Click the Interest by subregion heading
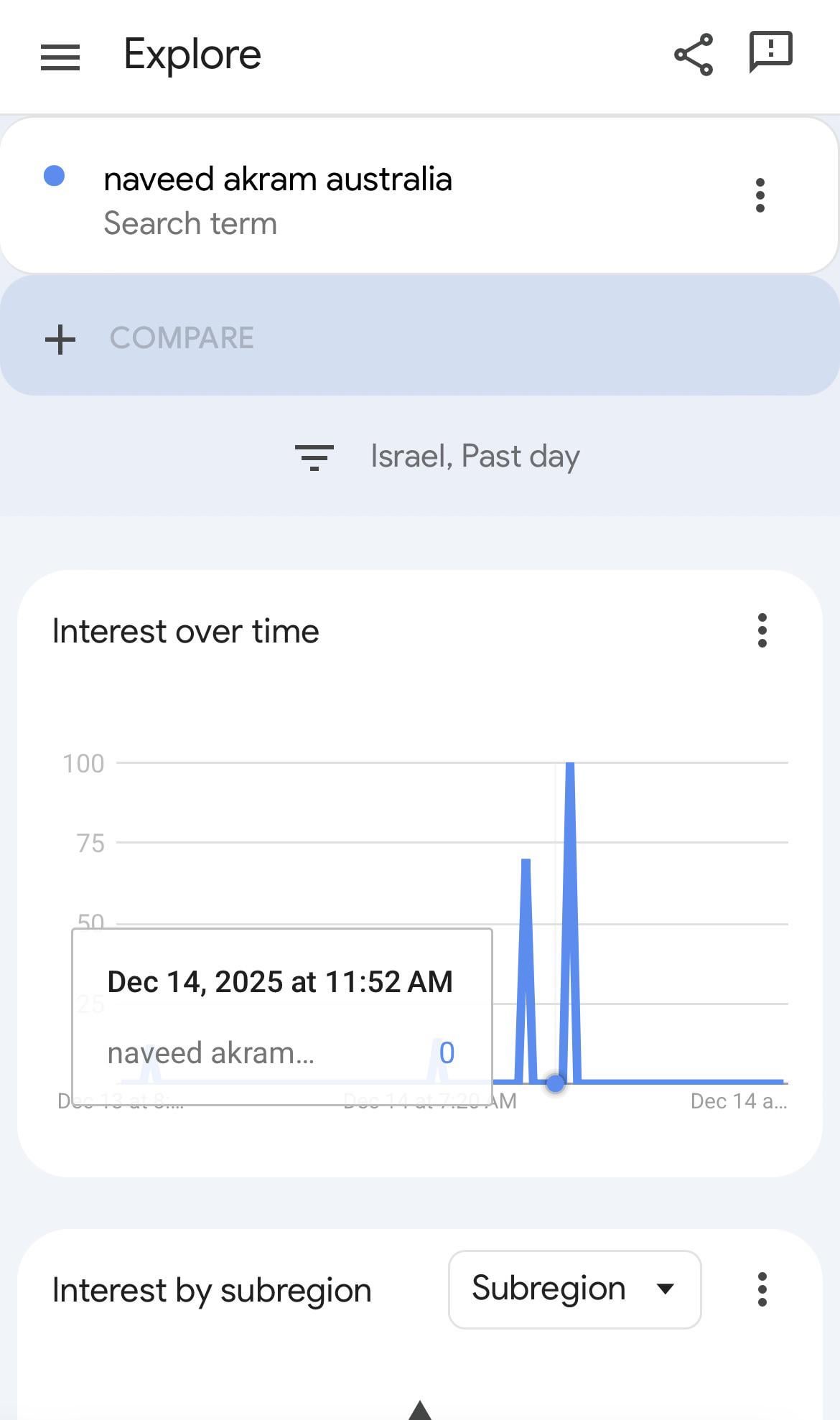Image resolution: width=840 pixels, height=1420 pixels. tap(212, 1290)
